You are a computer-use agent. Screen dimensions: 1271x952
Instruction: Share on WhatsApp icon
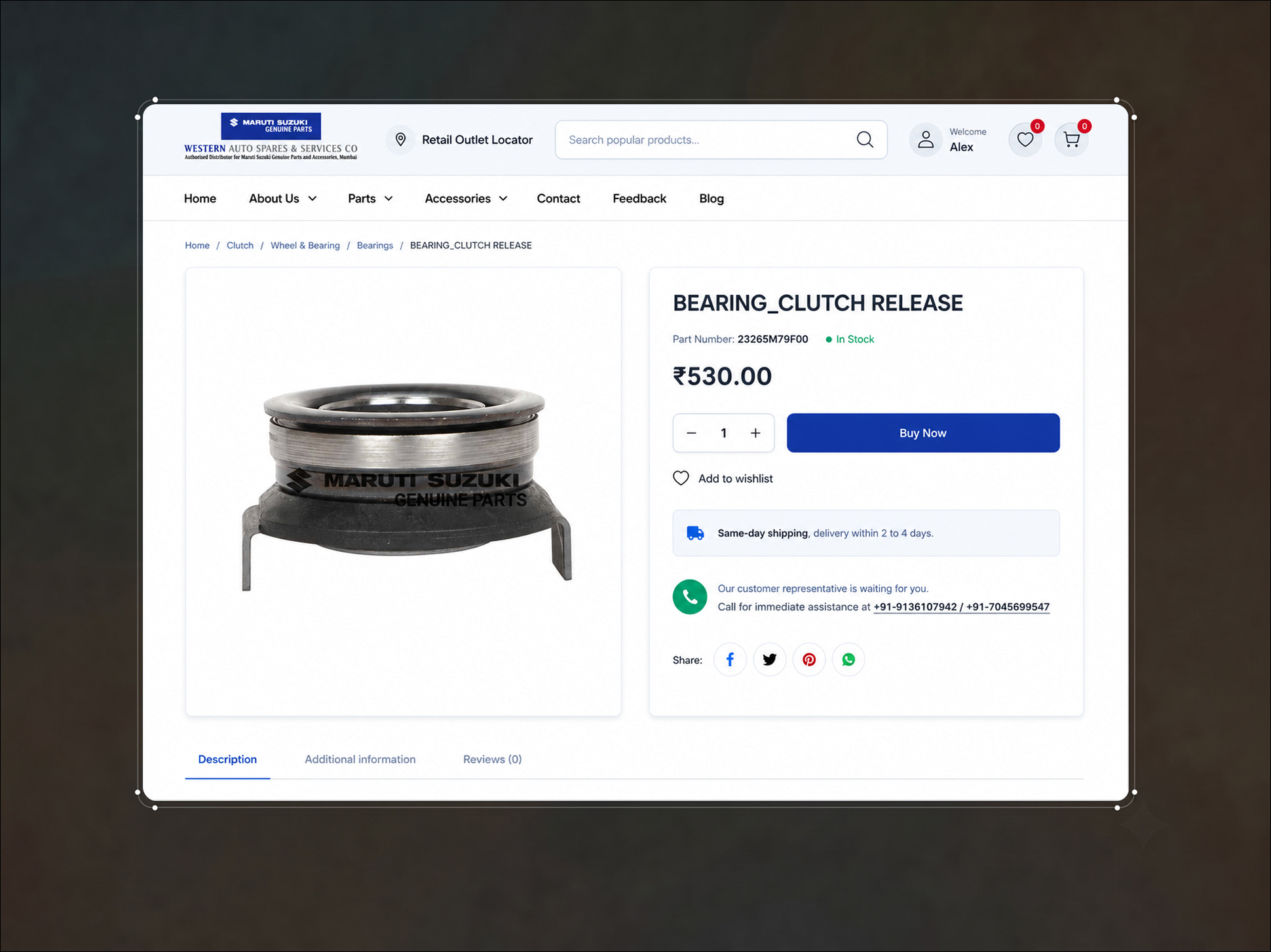848,660
